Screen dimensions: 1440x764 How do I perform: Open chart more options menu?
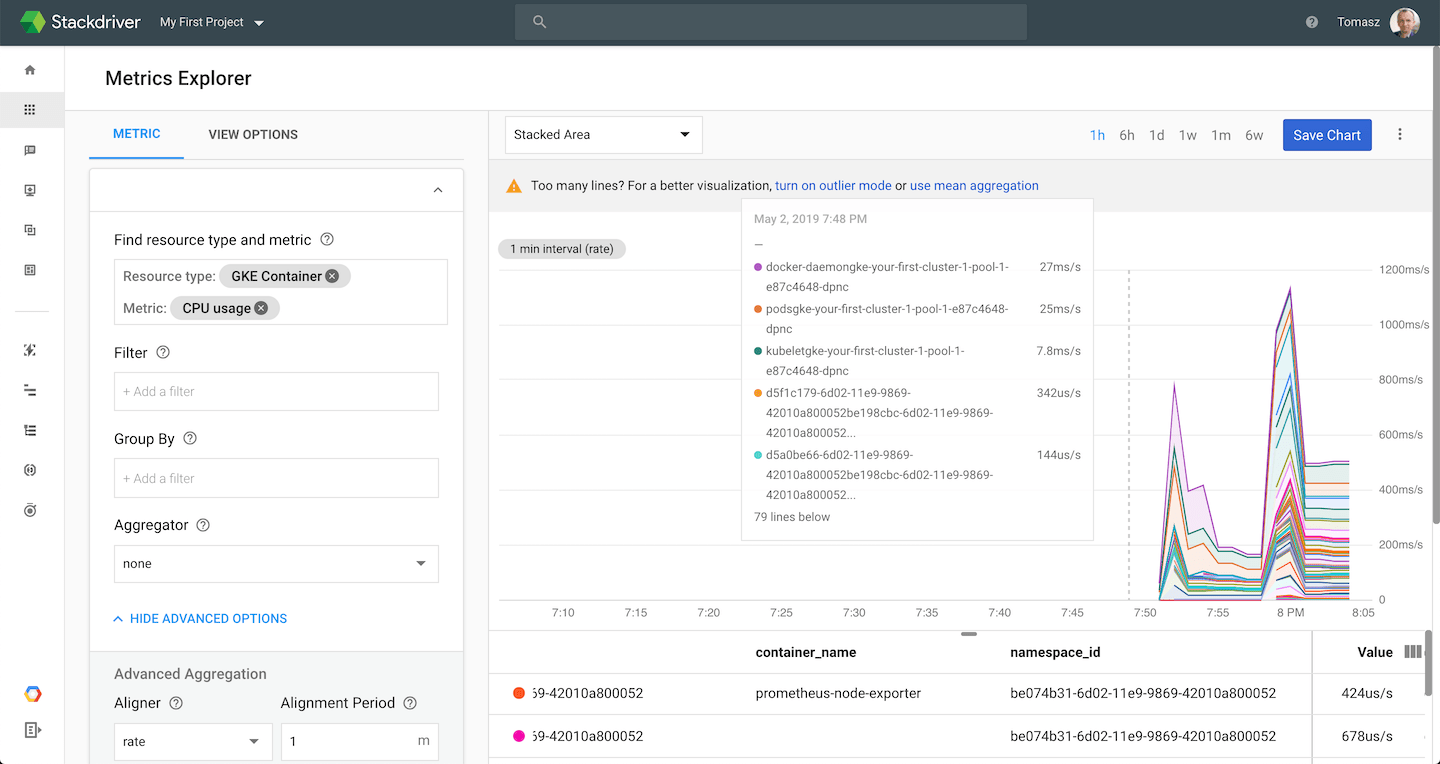[1400, 135]
